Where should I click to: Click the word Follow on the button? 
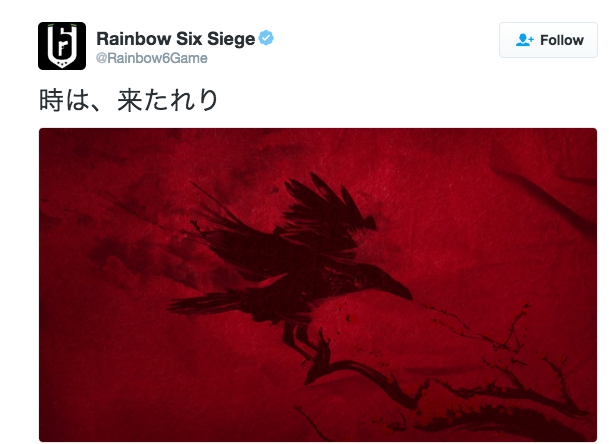(562, 40)
